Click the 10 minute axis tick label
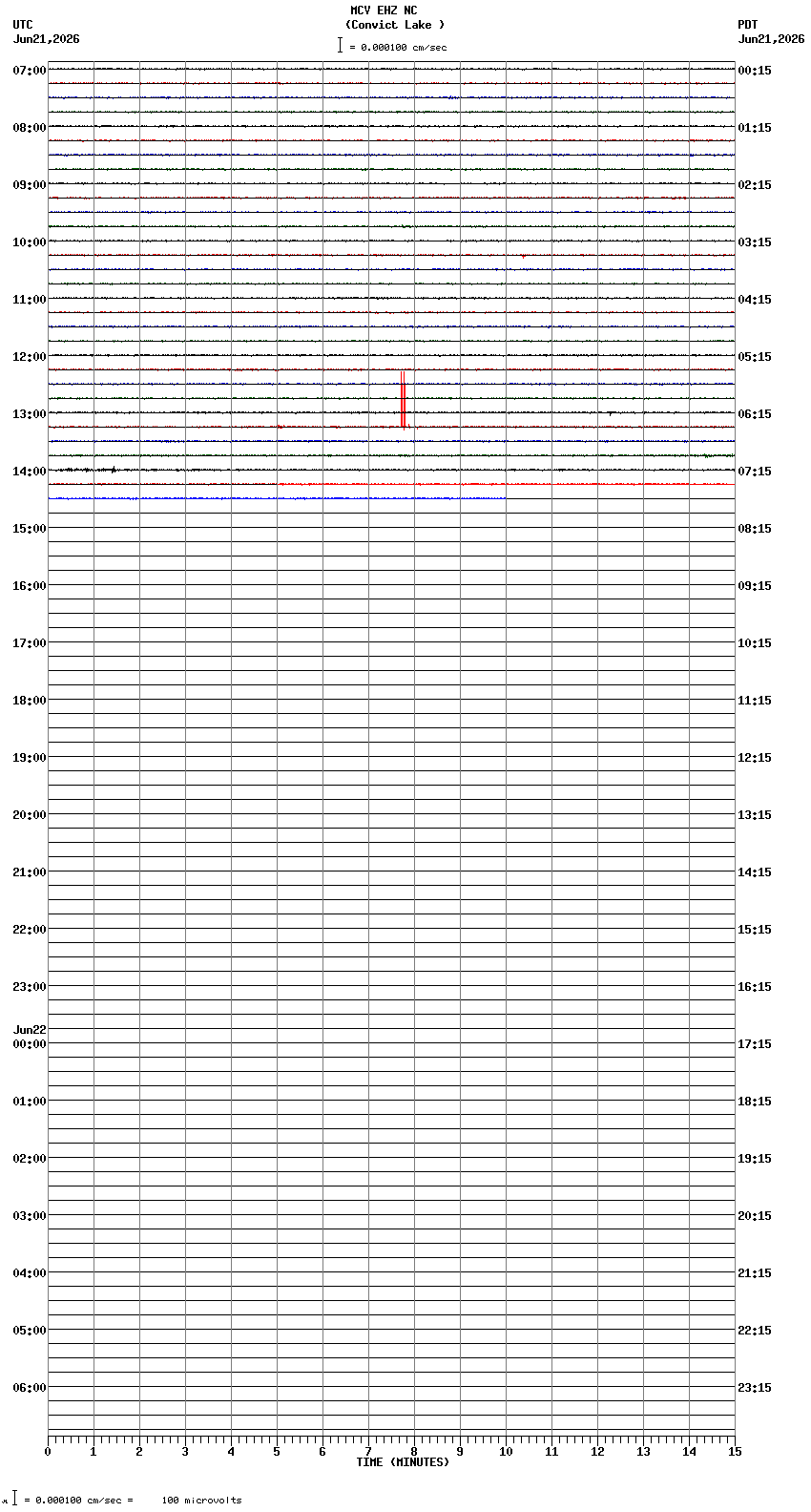The height and width of the screenshot is (1512, 811). [x=506, y=1452]
